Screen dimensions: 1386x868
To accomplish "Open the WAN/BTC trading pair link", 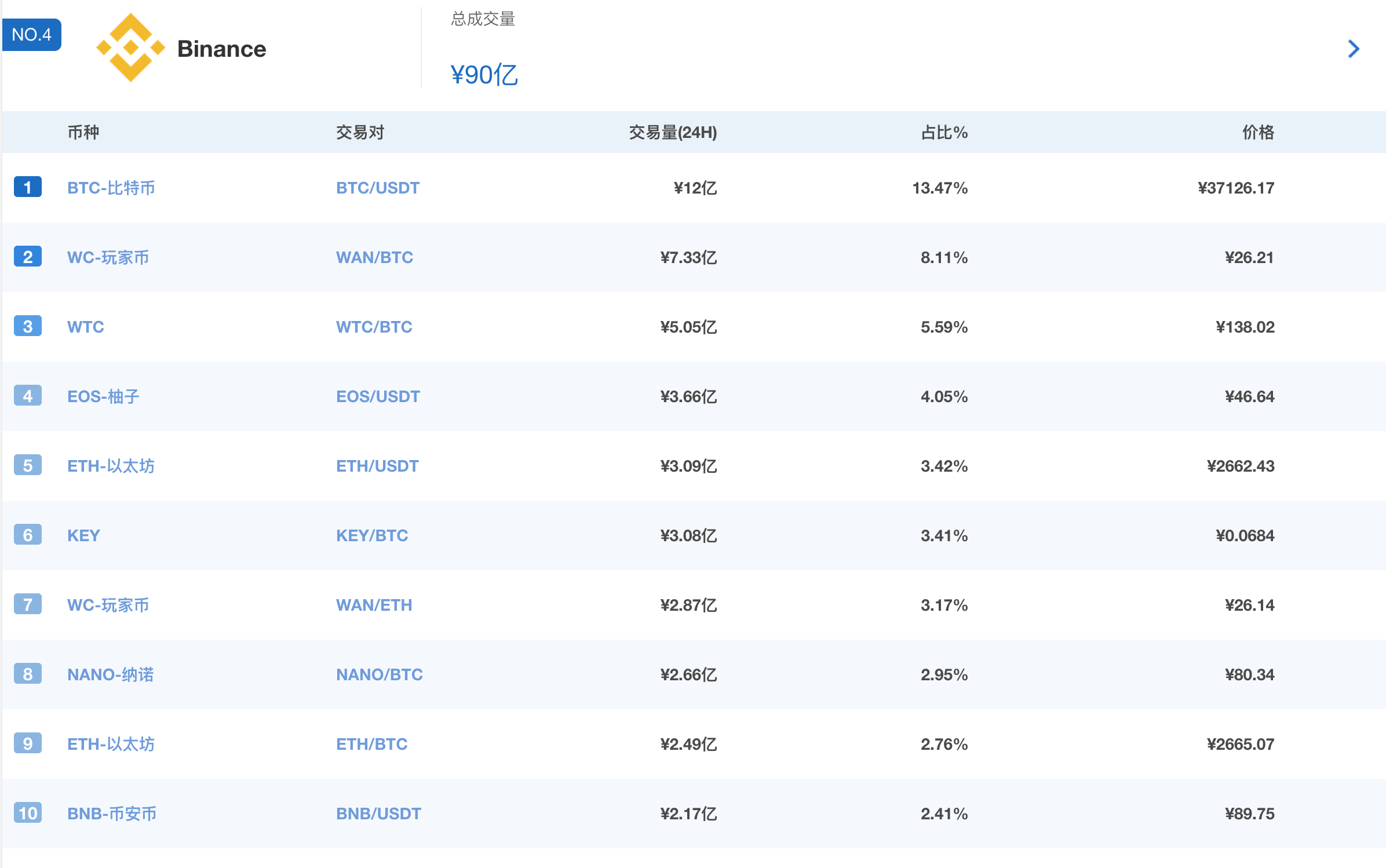I will point(374,257).
